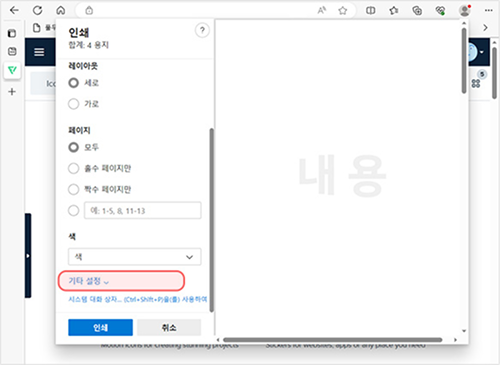Screen dimensions: 500x365
Task: Open browser settings ellipsis menu
Action: click(489, 11)
